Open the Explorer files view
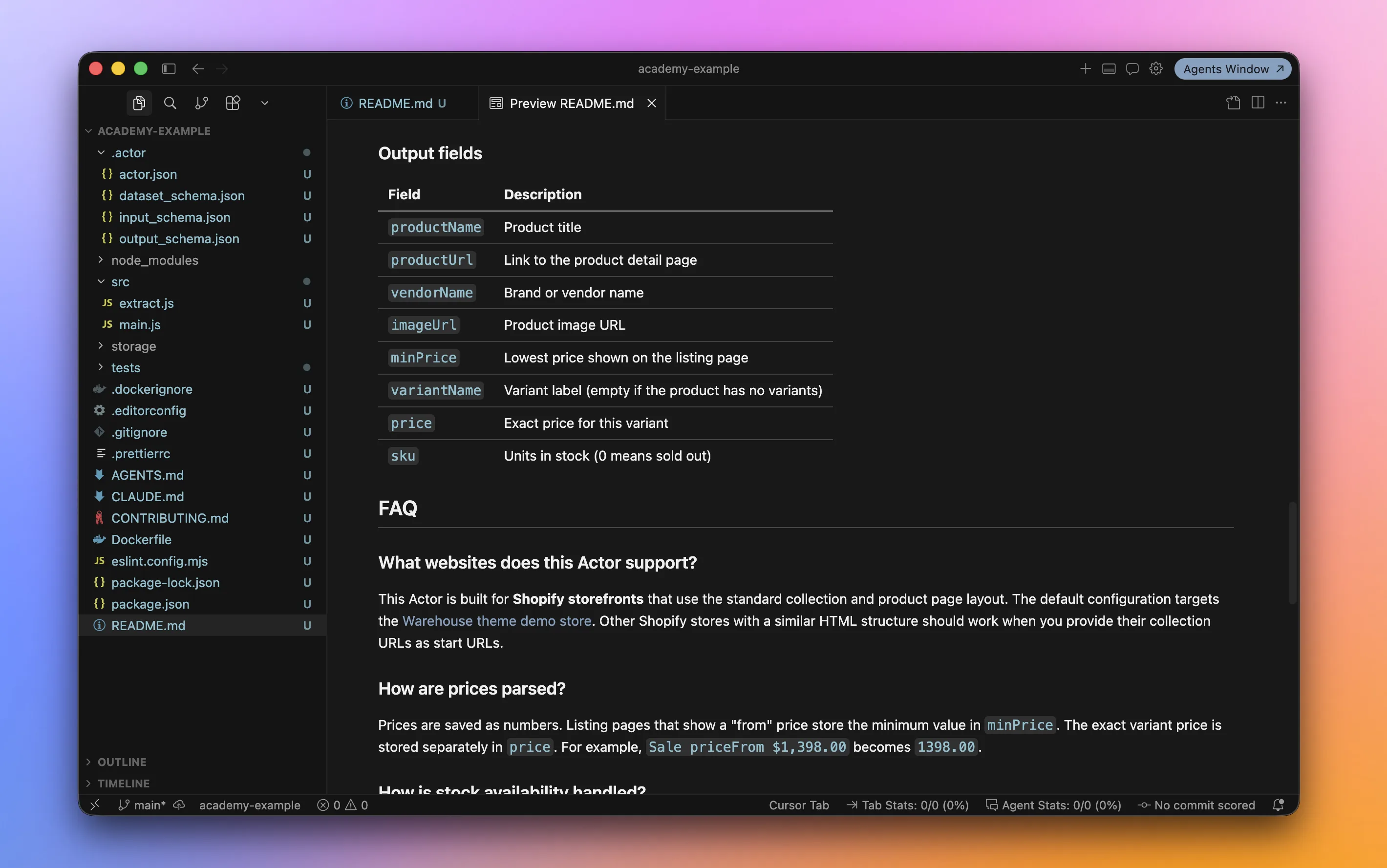The image size is (1387, 868). tap(139, 103)
